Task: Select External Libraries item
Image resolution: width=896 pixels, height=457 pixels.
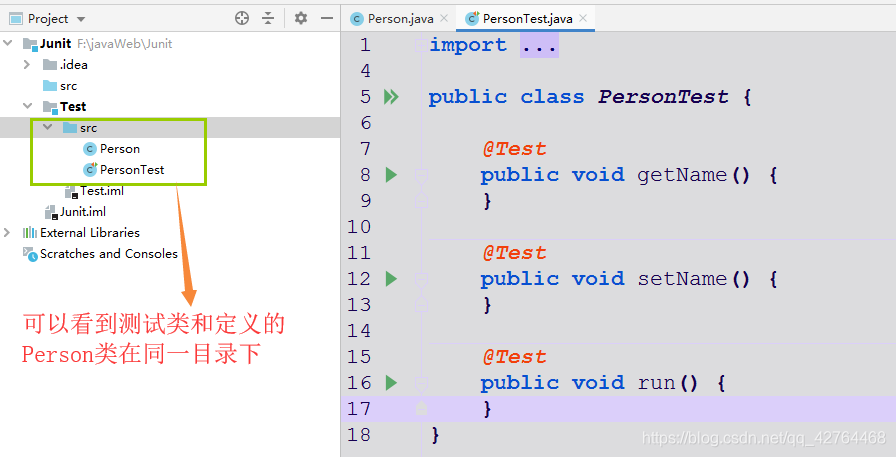Action: (x=90, y=232)
